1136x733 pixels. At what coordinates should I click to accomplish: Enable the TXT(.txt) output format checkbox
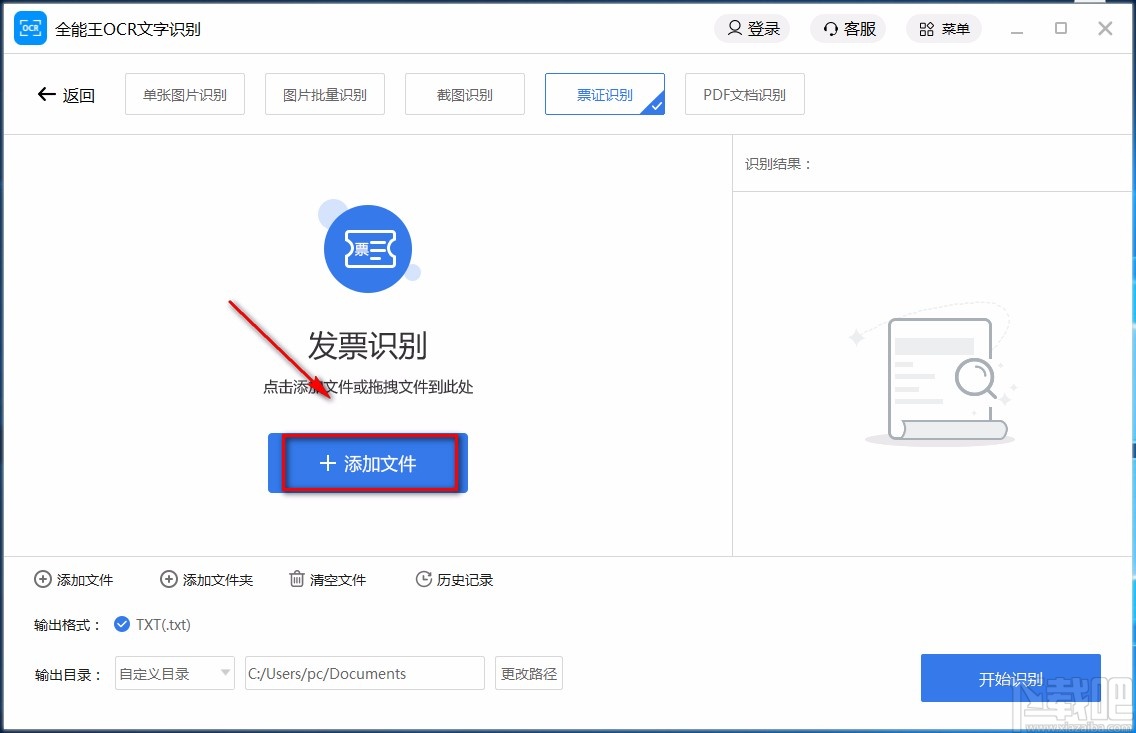(122, 624)
